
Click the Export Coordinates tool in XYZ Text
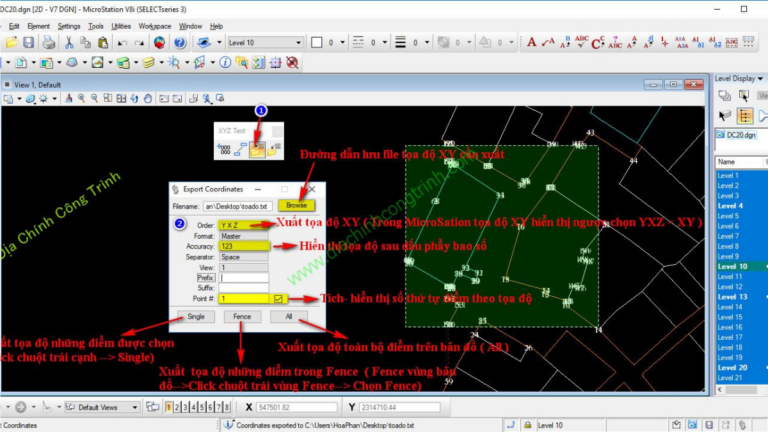258,148
